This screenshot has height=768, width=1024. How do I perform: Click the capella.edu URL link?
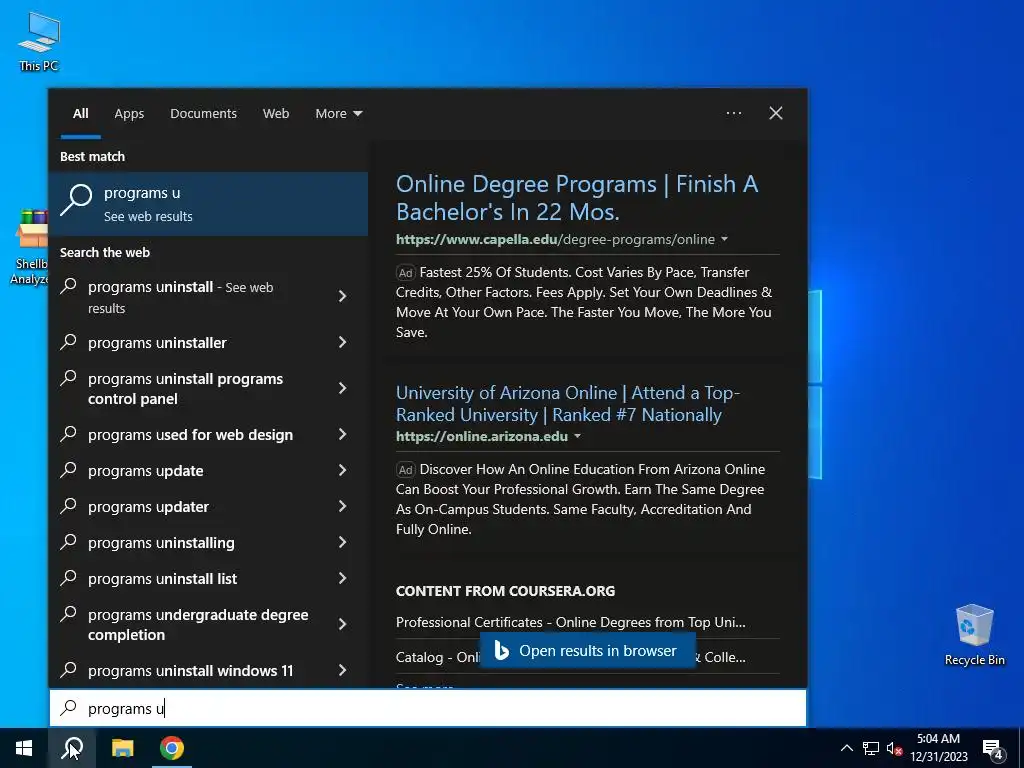(x=555, y=240)
